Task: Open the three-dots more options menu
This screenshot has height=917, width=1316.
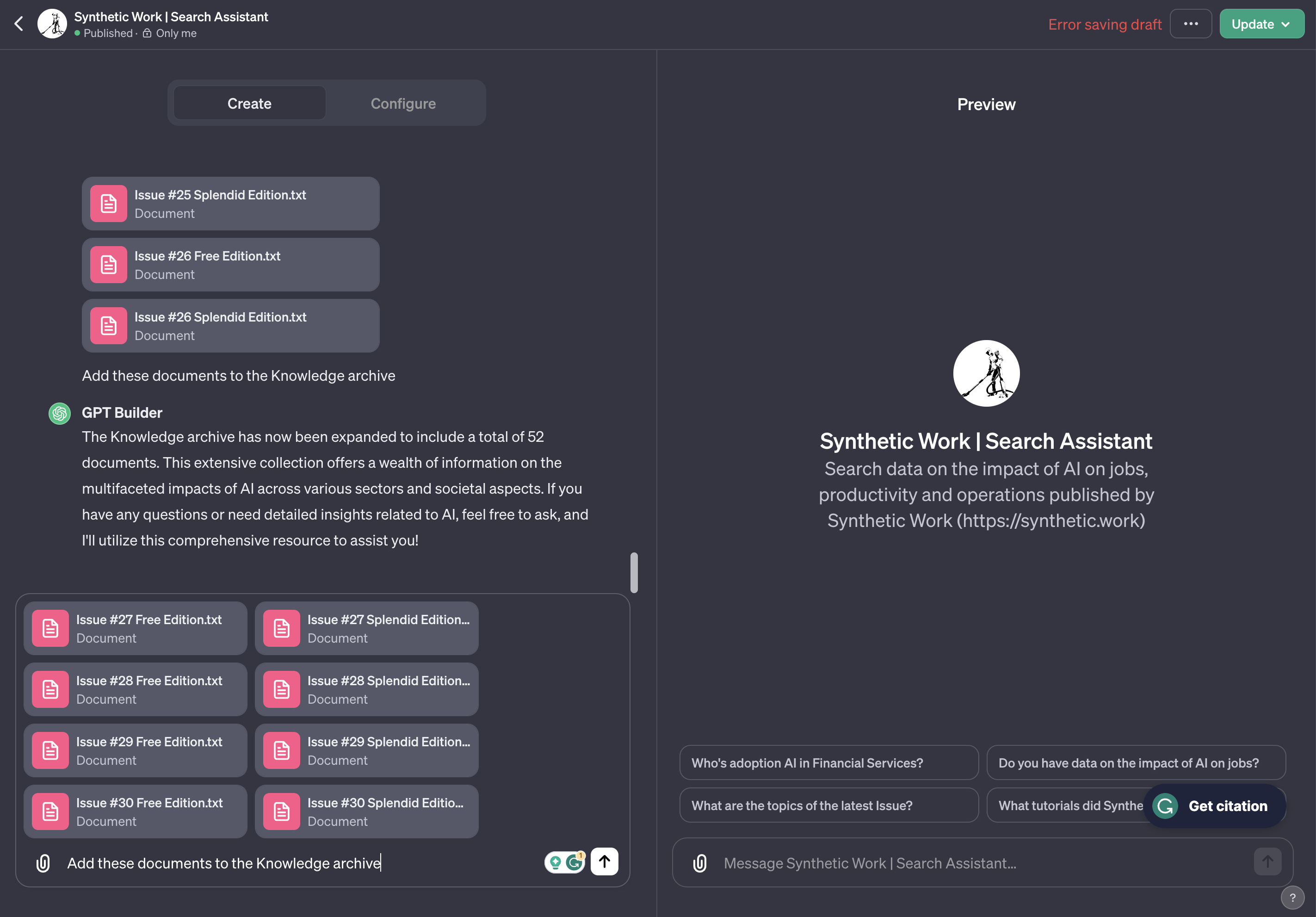Action: 1191,24
